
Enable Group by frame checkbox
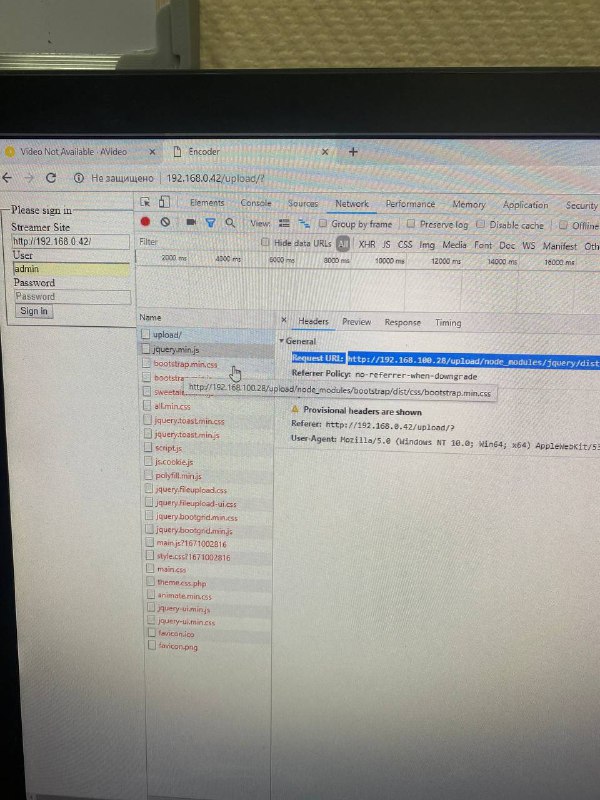coord(322,223)
